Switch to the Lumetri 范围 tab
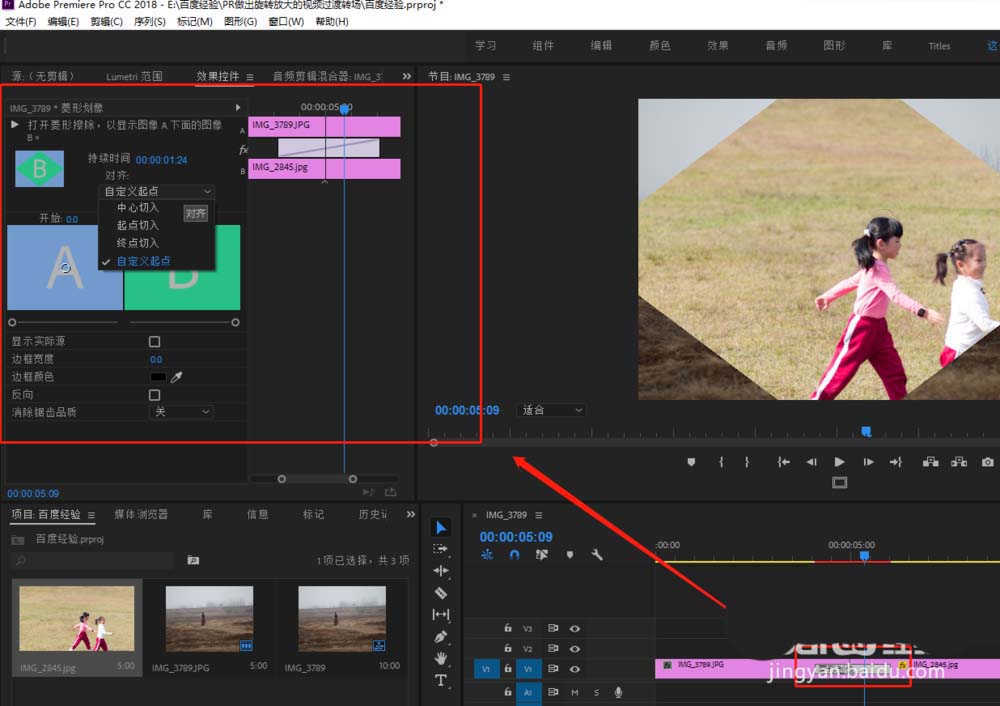 click(134, 76)
